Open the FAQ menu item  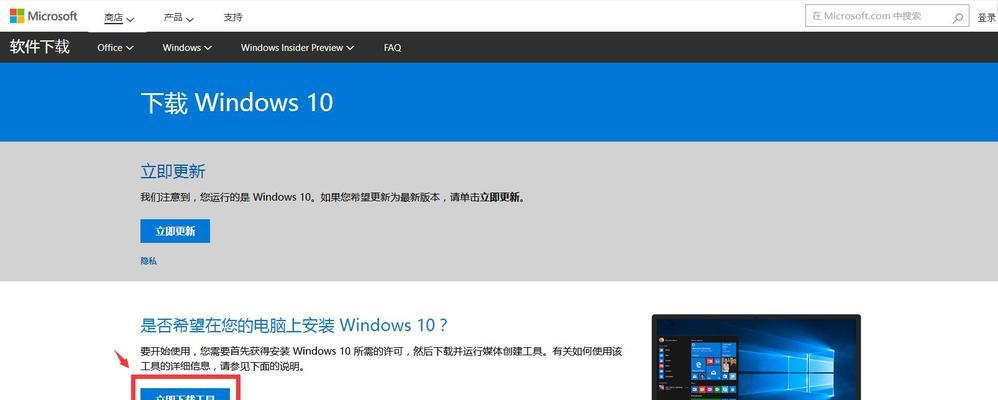point(392,48)
